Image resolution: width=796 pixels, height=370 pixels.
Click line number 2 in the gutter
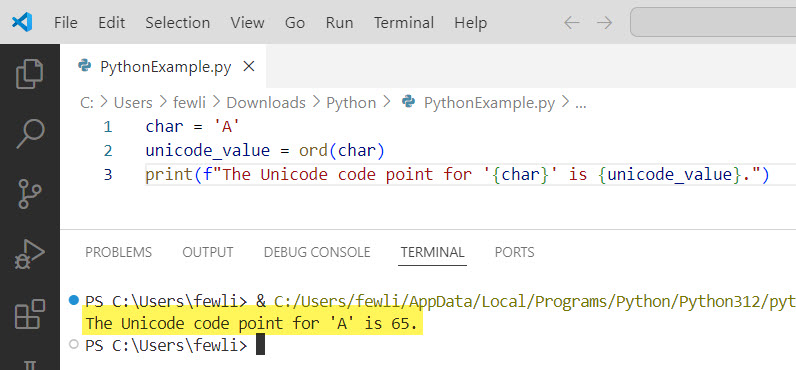(x=108, y=151)
